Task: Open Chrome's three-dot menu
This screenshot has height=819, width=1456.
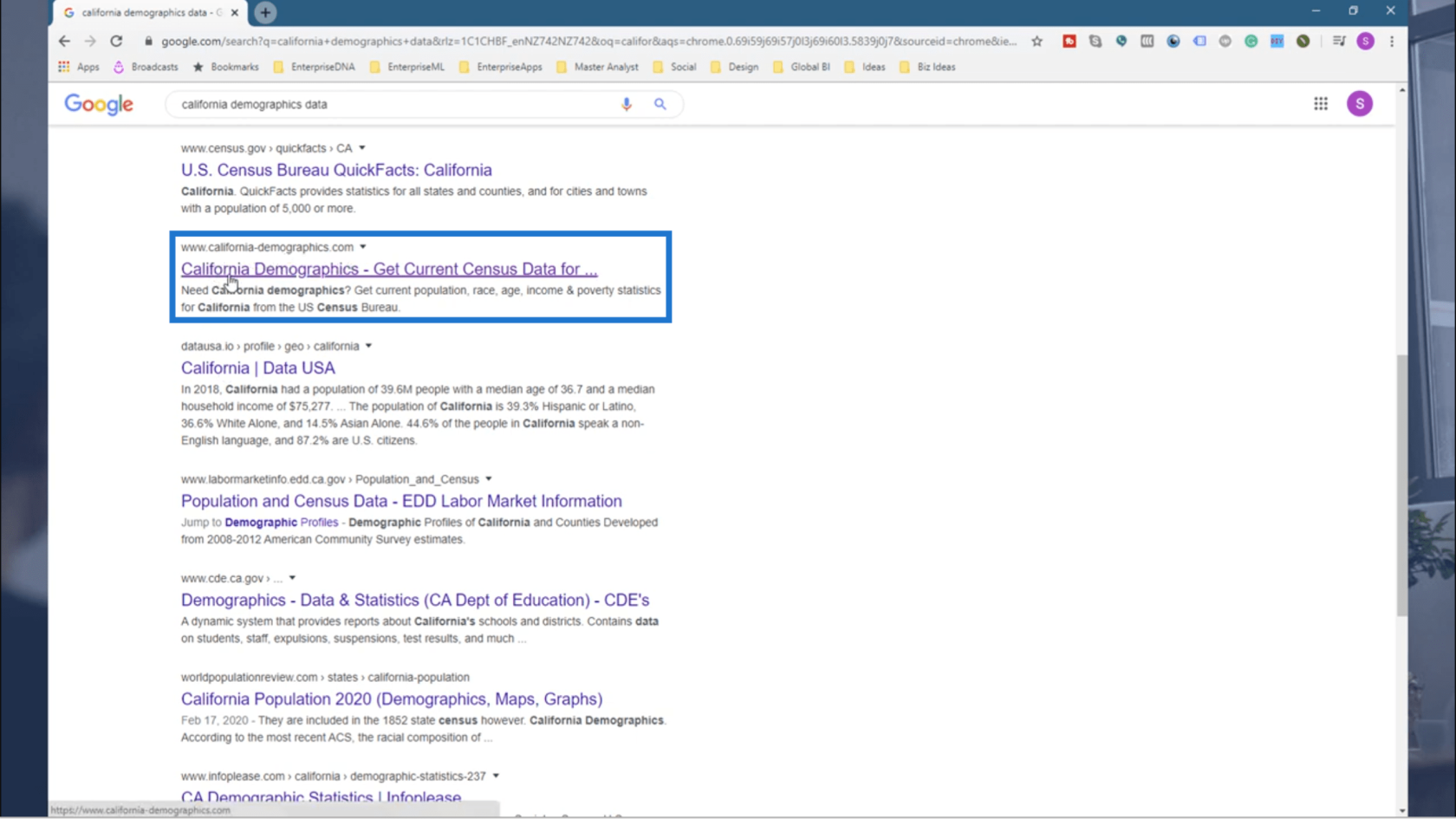Action: pos(1392,41)
